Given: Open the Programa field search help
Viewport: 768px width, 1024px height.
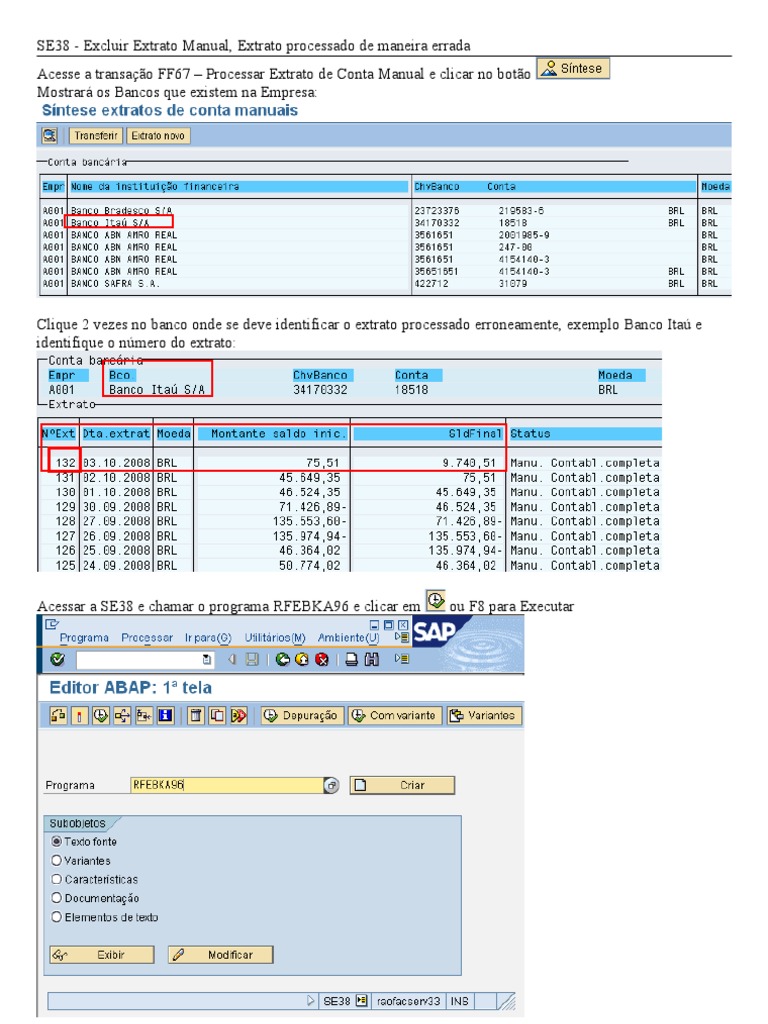Looking at the screenshot, I should pyautogui.click(x=332, y=786).
